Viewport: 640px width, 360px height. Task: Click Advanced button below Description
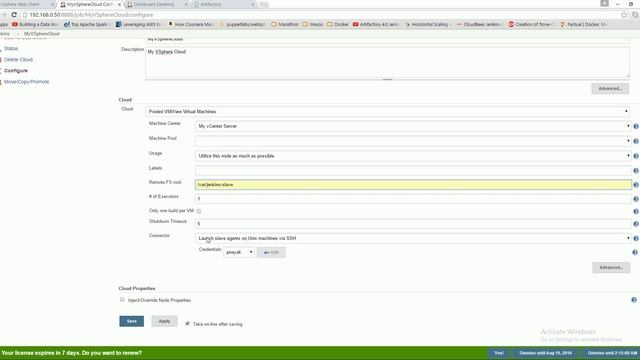610,89
